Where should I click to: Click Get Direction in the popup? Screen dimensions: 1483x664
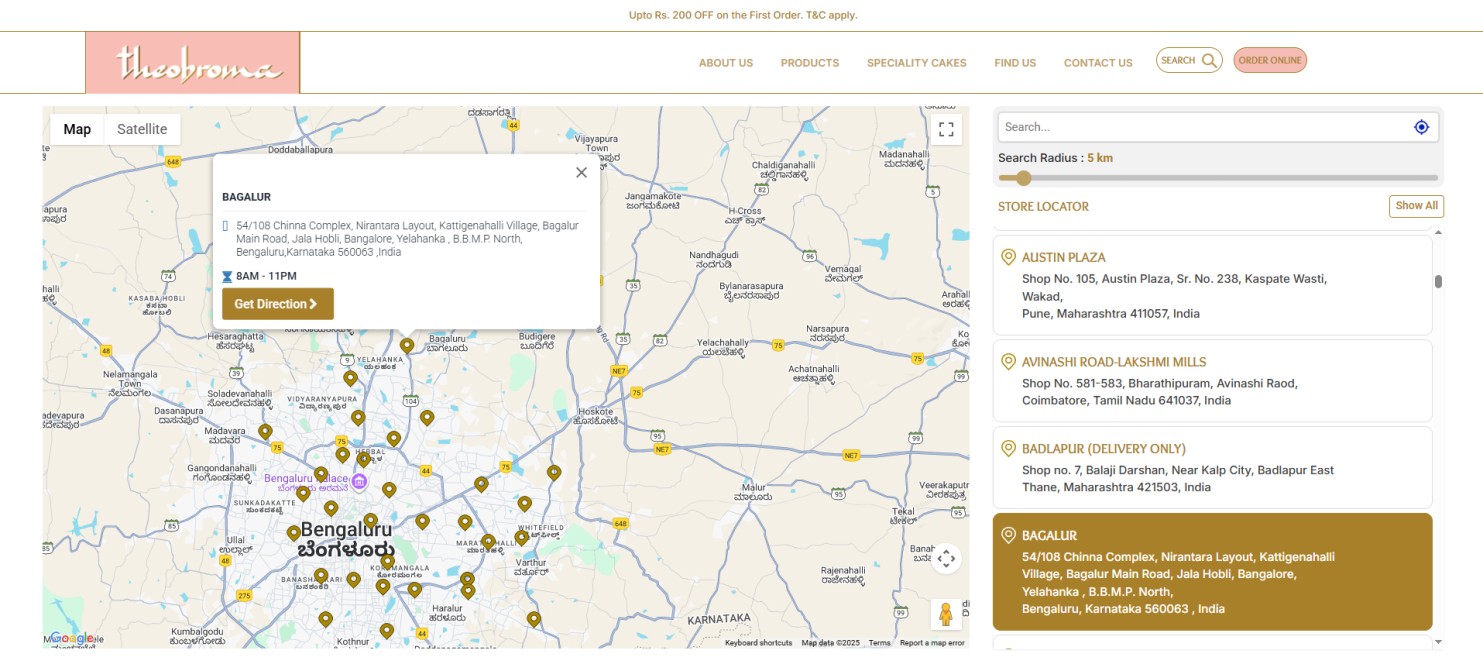[x=277, y=303]
